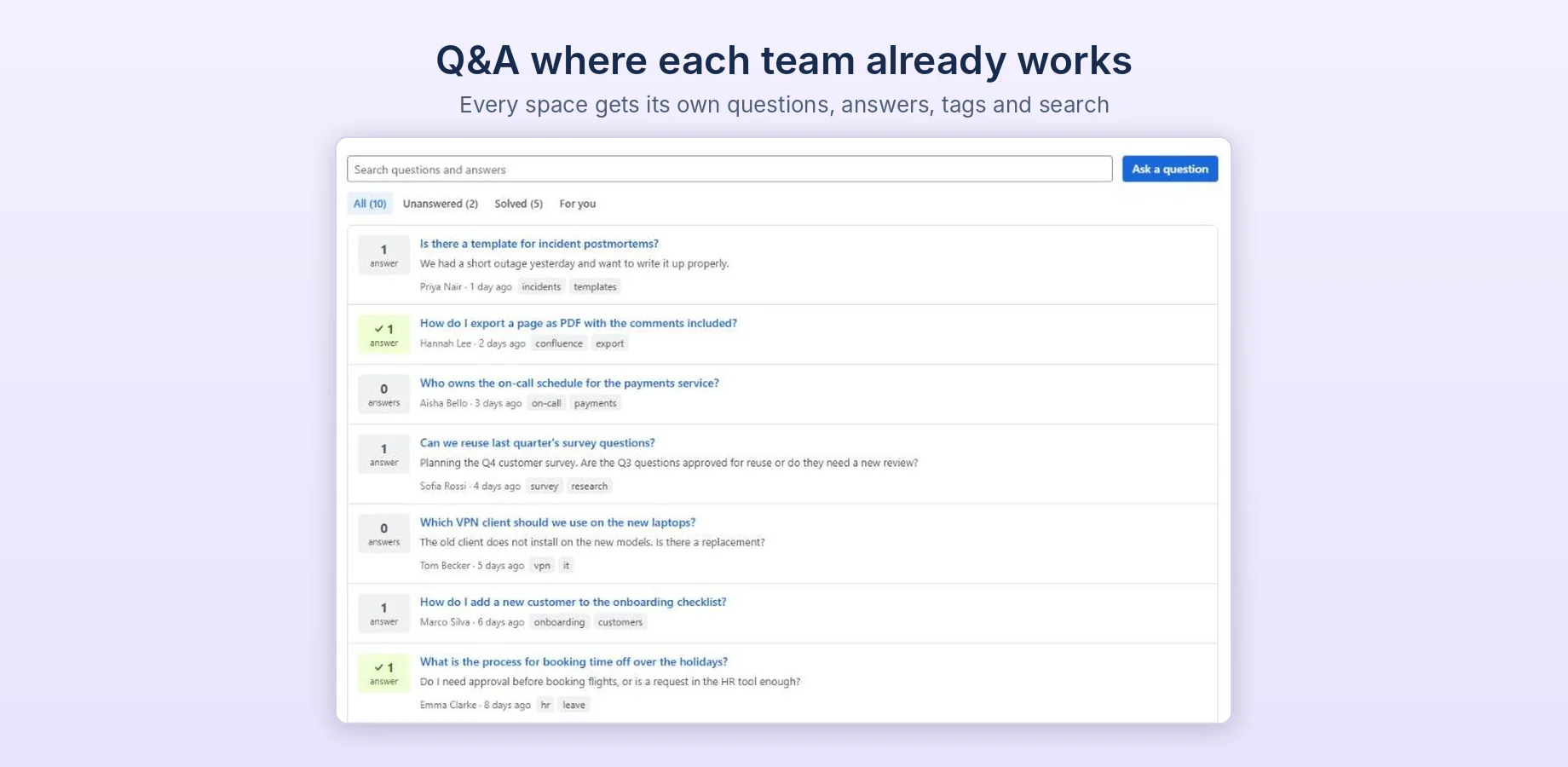Click the Ask a question button
This screenshot has height=767, width=1568.
coord(1169,169)
